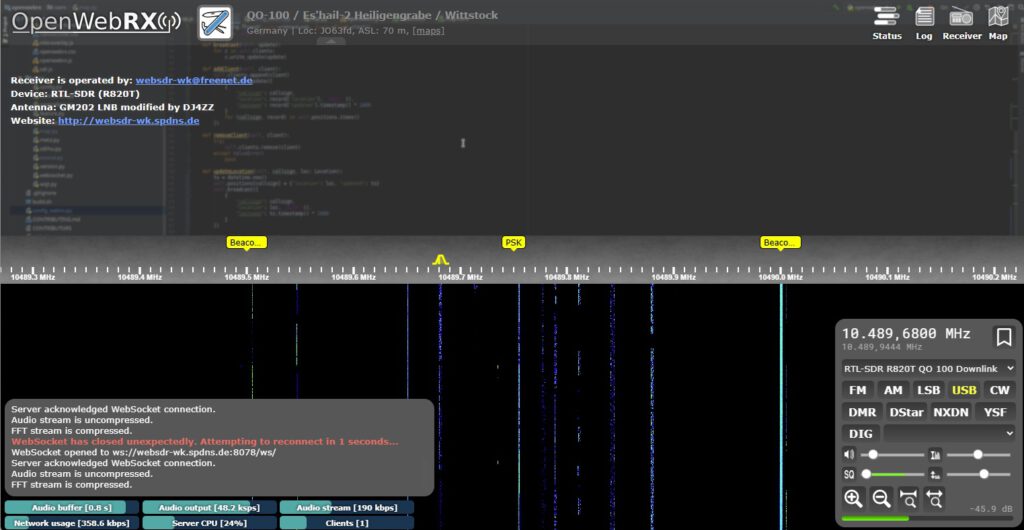1024x530 pixels.
Task: Click the bookmark icon next to frequency
Action: click(x=1002, y=337)
